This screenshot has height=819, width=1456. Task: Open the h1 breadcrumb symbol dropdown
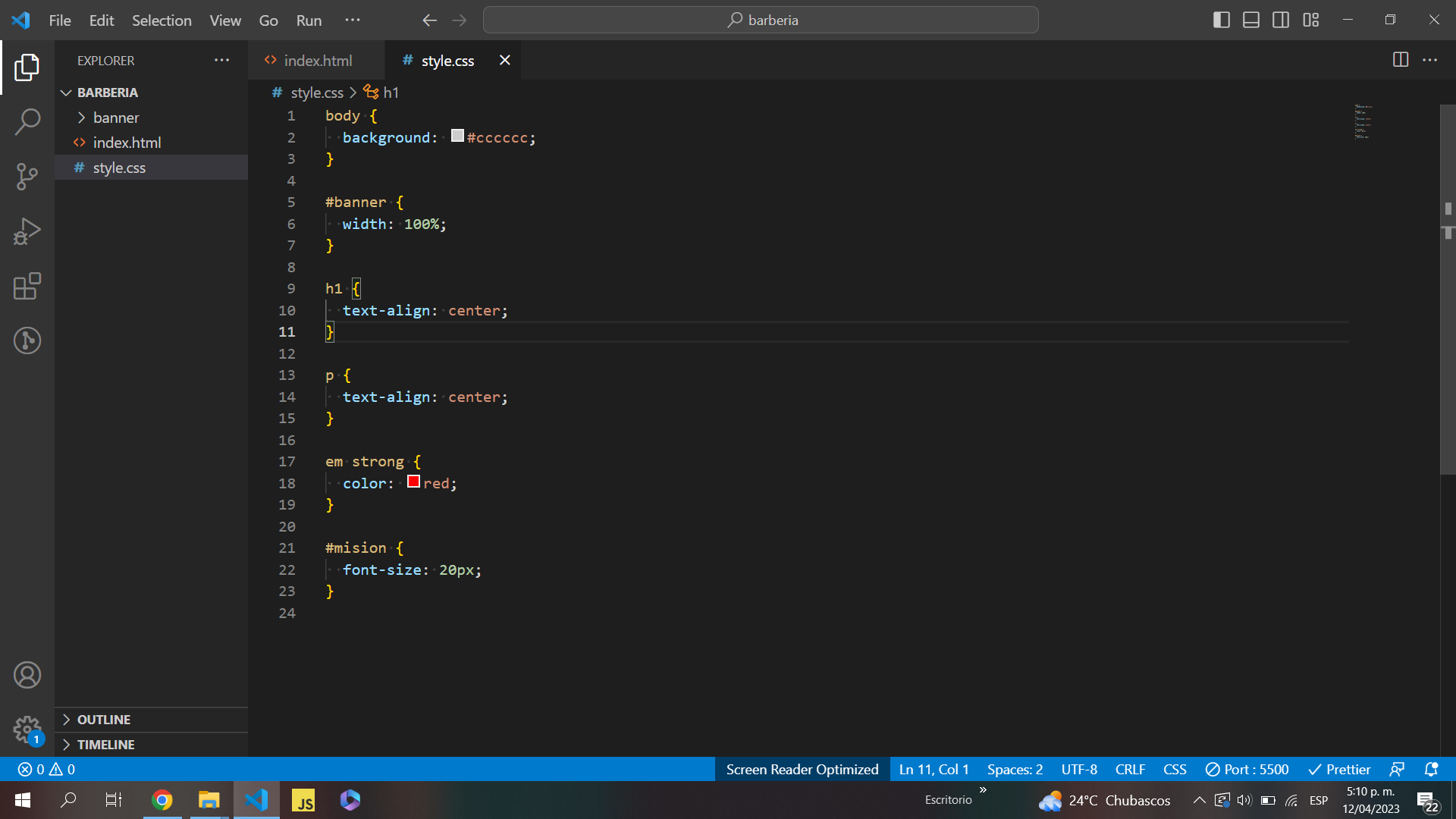pos(381,93)
